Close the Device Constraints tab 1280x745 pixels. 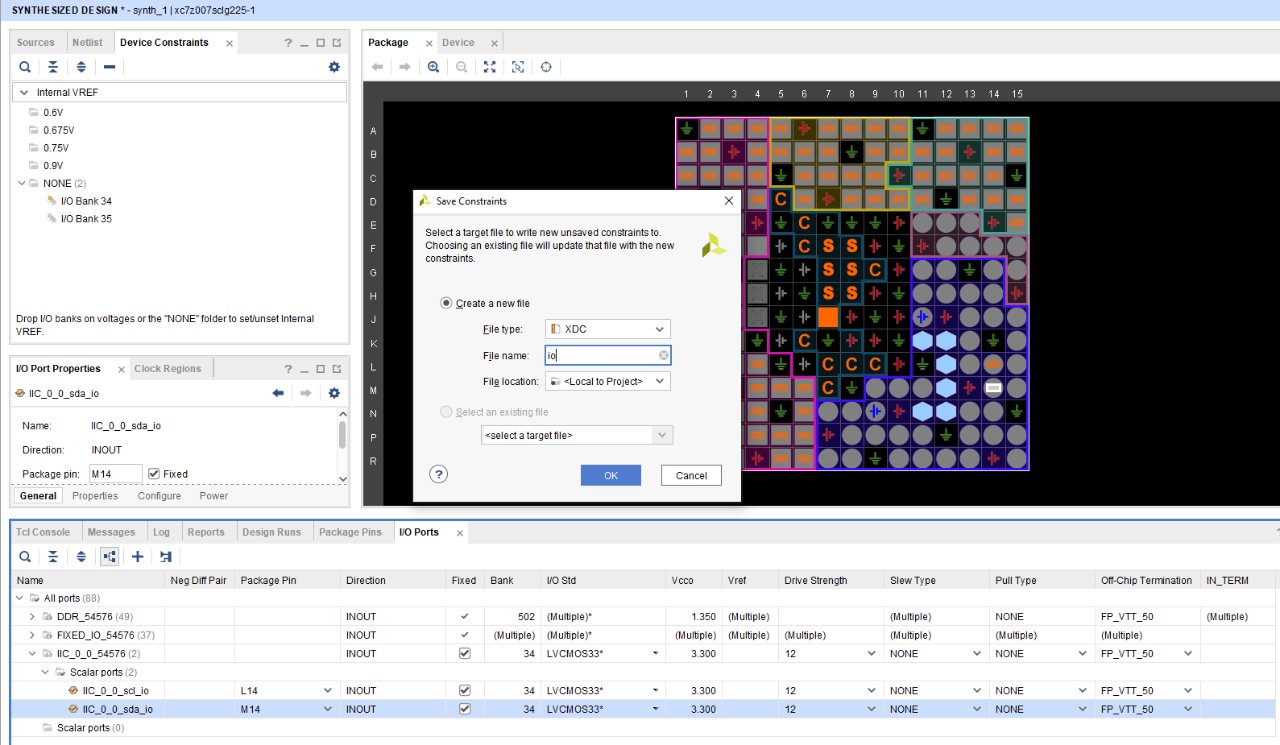[x=229, y=43]
